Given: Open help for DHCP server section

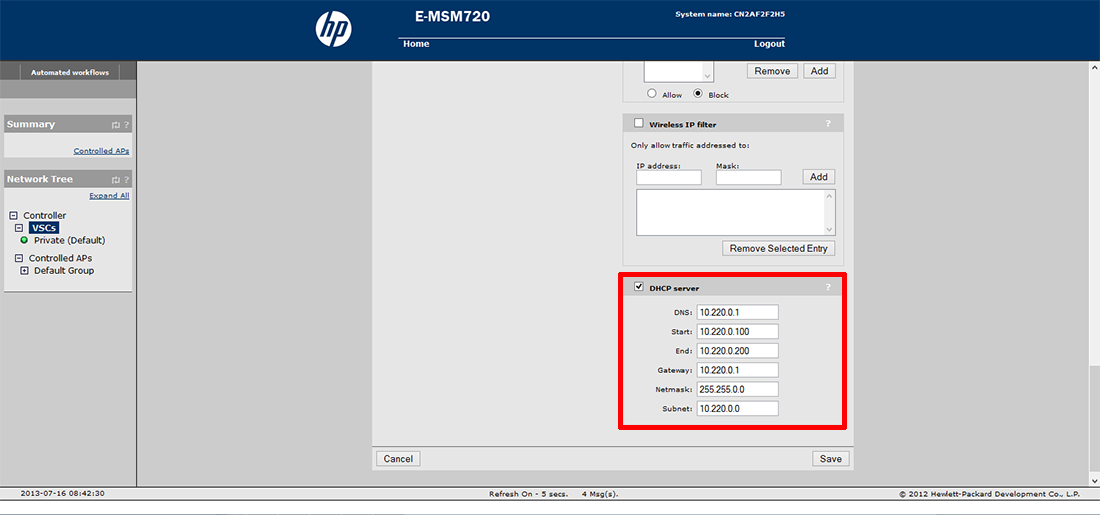Looking at the screenshot, I should pyautogui.click(x=828, y=287).
